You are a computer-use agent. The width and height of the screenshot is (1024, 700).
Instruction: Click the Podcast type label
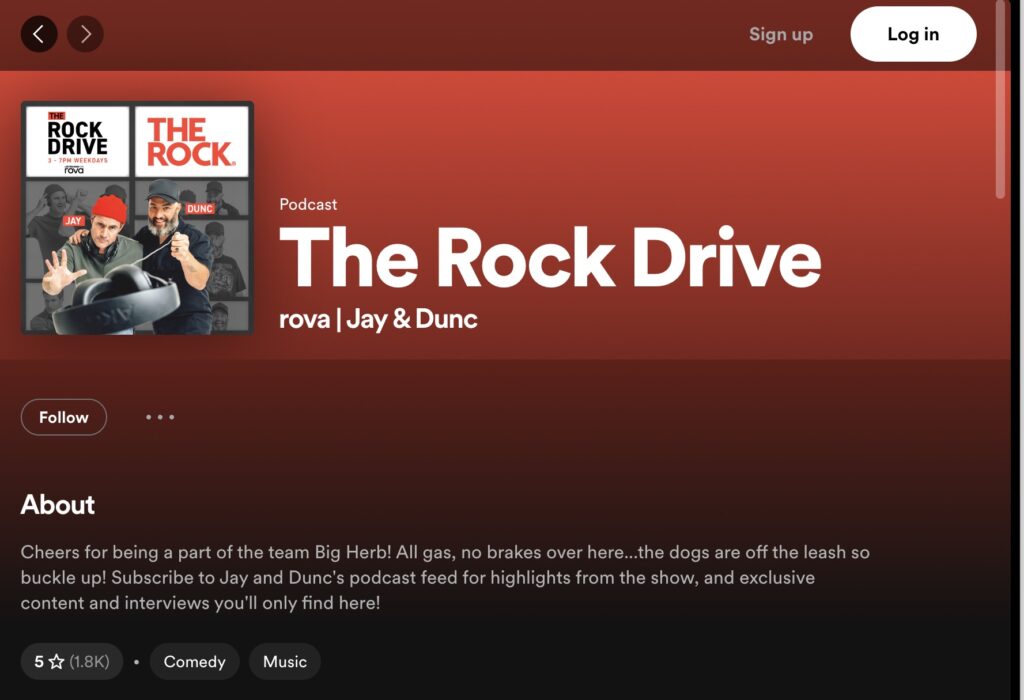[x=308, y=204]
